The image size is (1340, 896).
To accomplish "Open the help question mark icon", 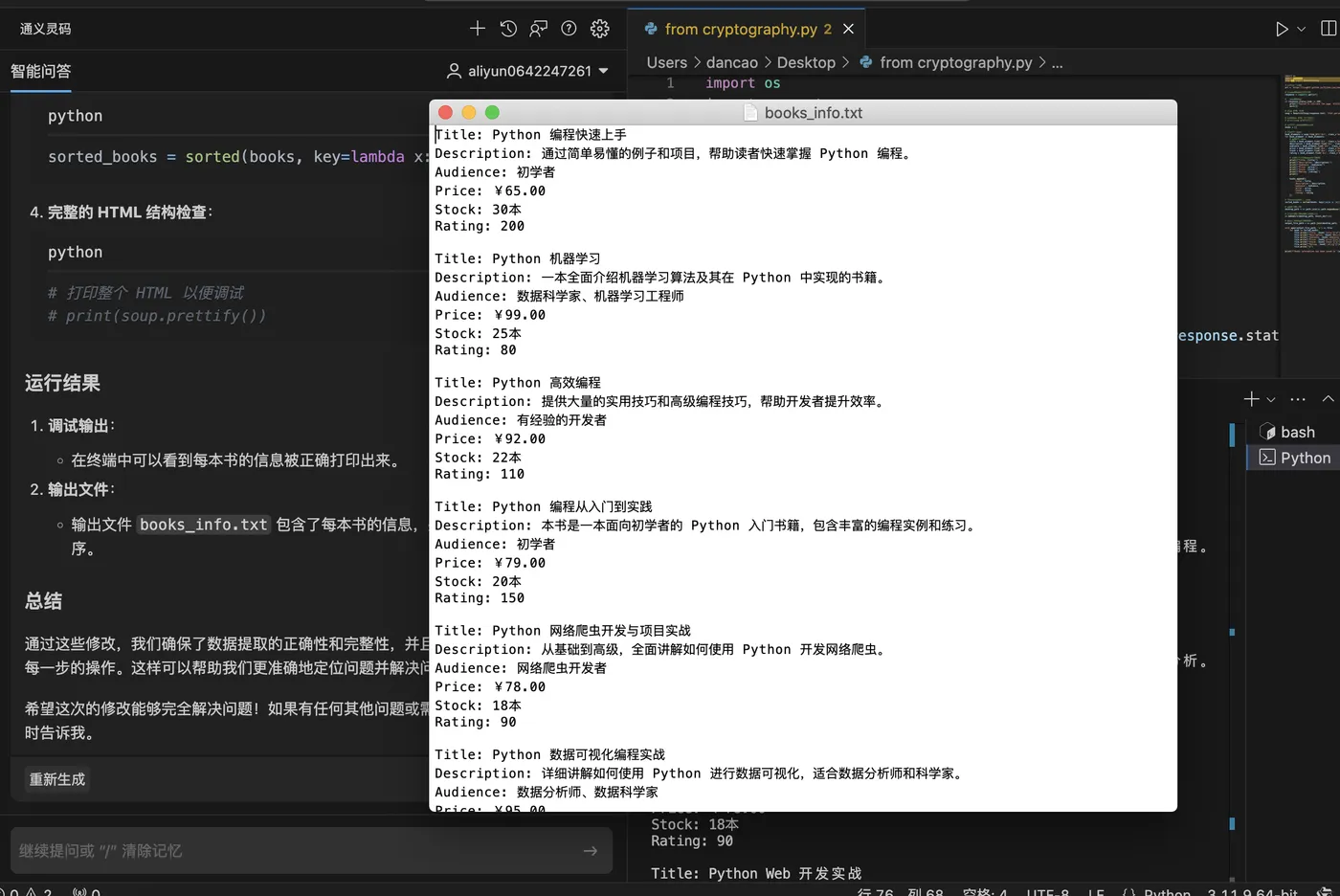I will [569, 29].
